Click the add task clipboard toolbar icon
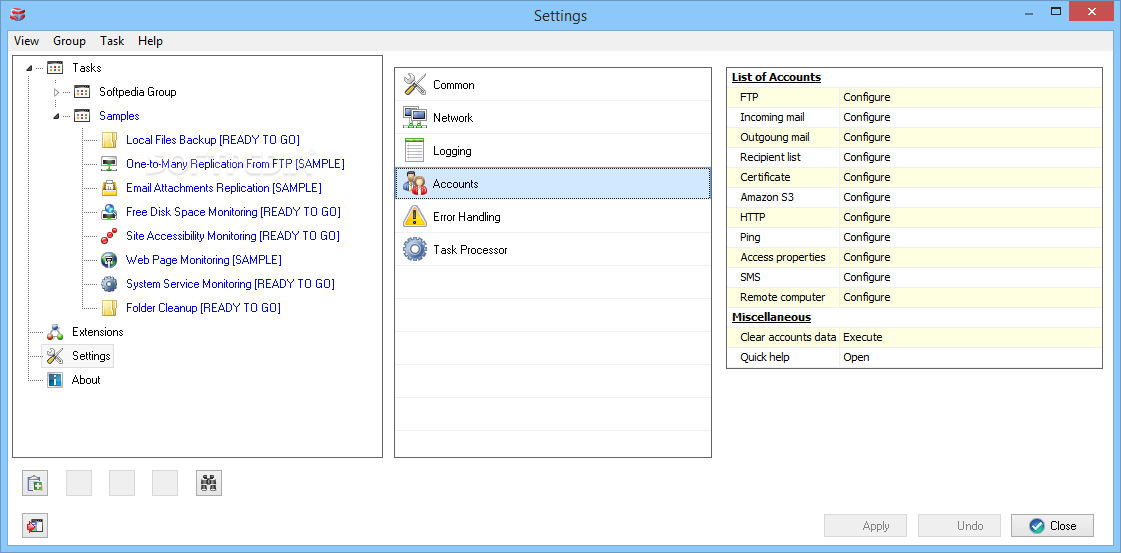 [x=35, y=484]
